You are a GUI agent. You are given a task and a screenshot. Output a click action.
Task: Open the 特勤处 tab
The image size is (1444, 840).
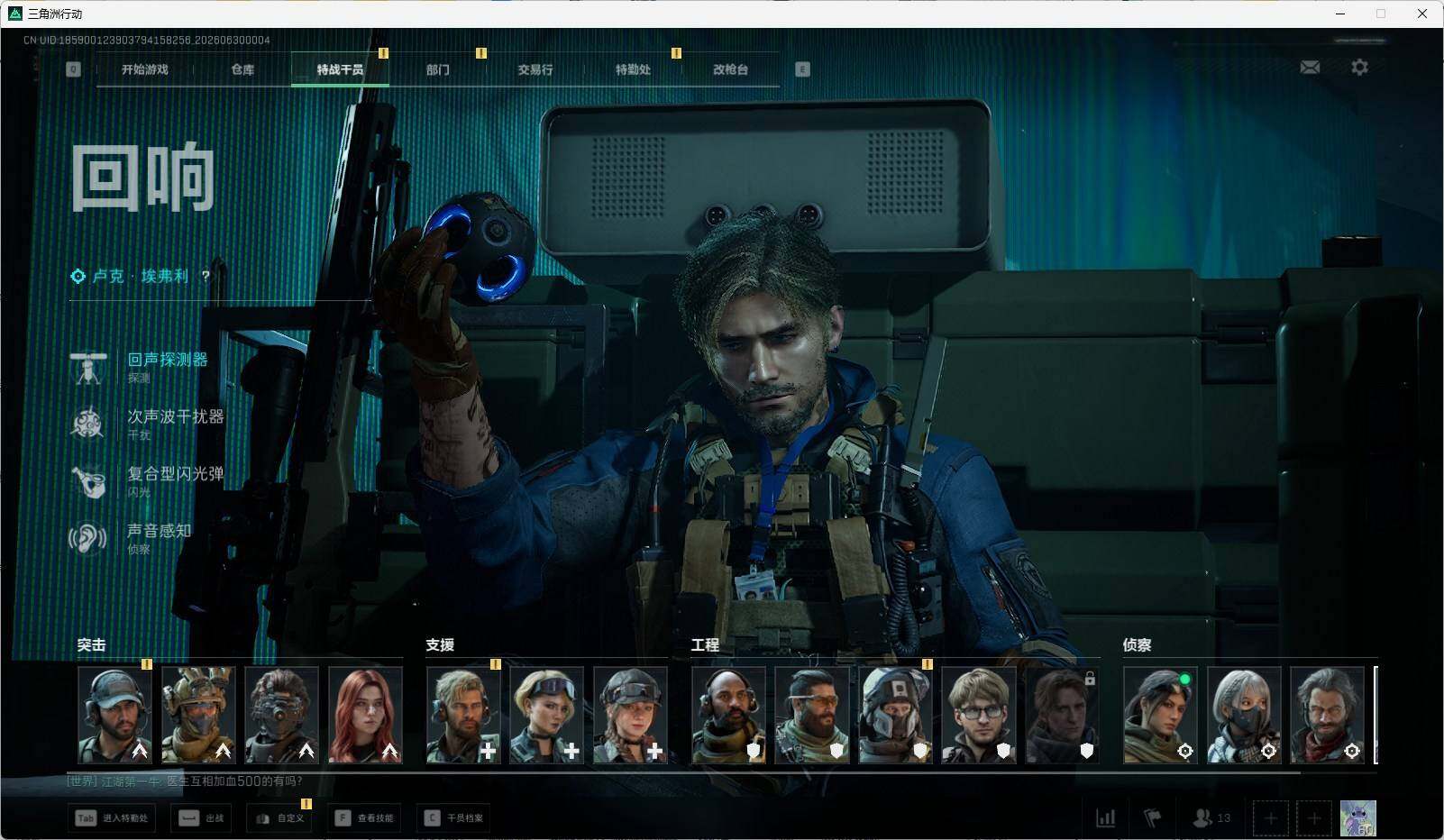[633, 69]
